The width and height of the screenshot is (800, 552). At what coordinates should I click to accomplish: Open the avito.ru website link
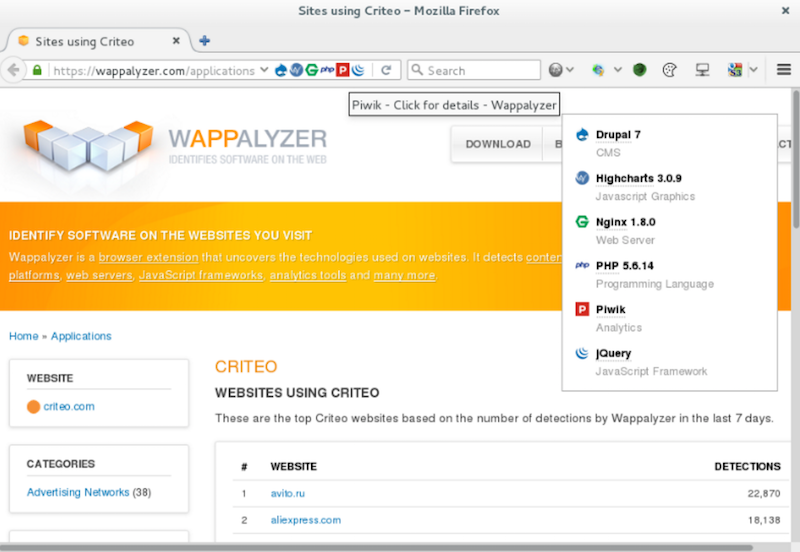(x=288, y=493)
